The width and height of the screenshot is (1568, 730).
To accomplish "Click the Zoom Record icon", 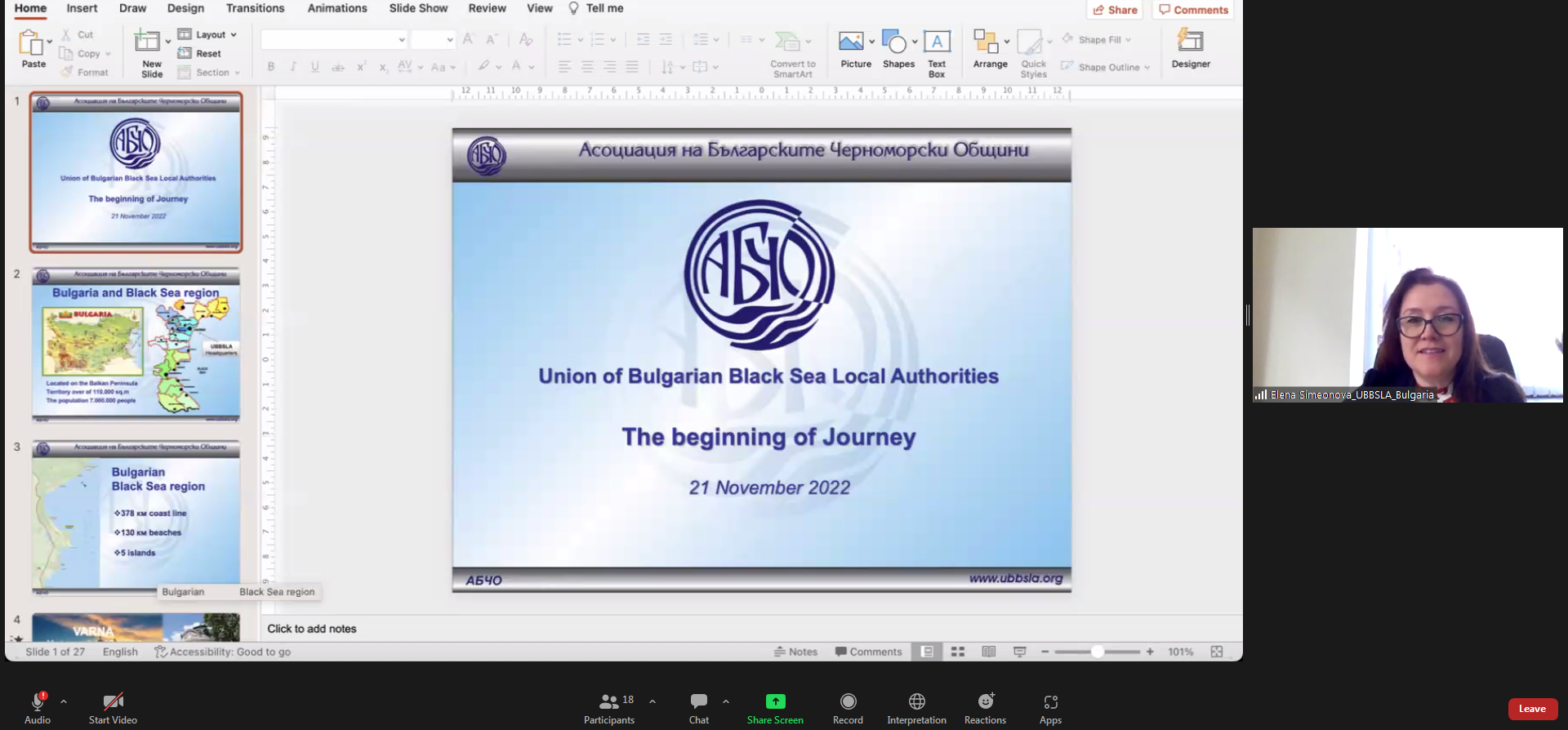I will point(849,701).
